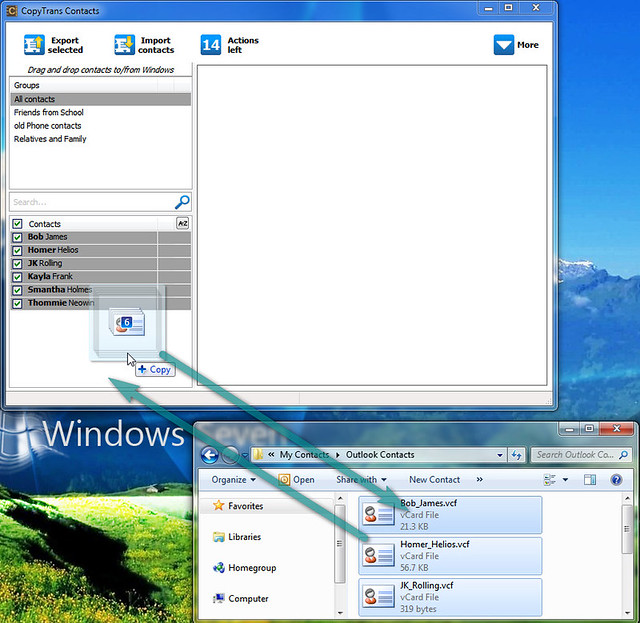Screen dimensions: 640x623
Task: Expand the address bar history dropdown
Action: pos(500,455)
